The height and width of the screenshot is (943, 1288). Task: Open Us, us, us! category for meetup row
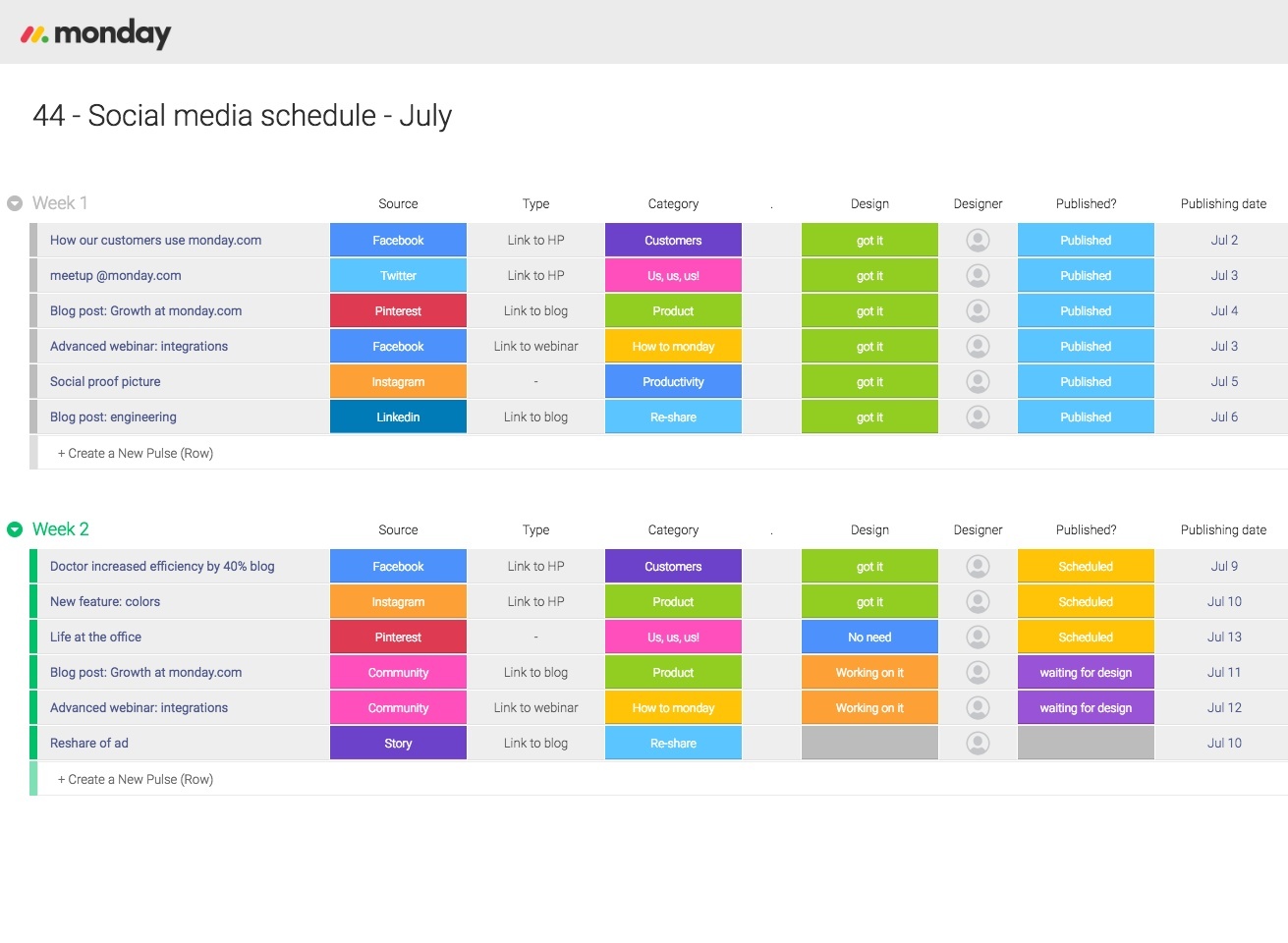673,276
